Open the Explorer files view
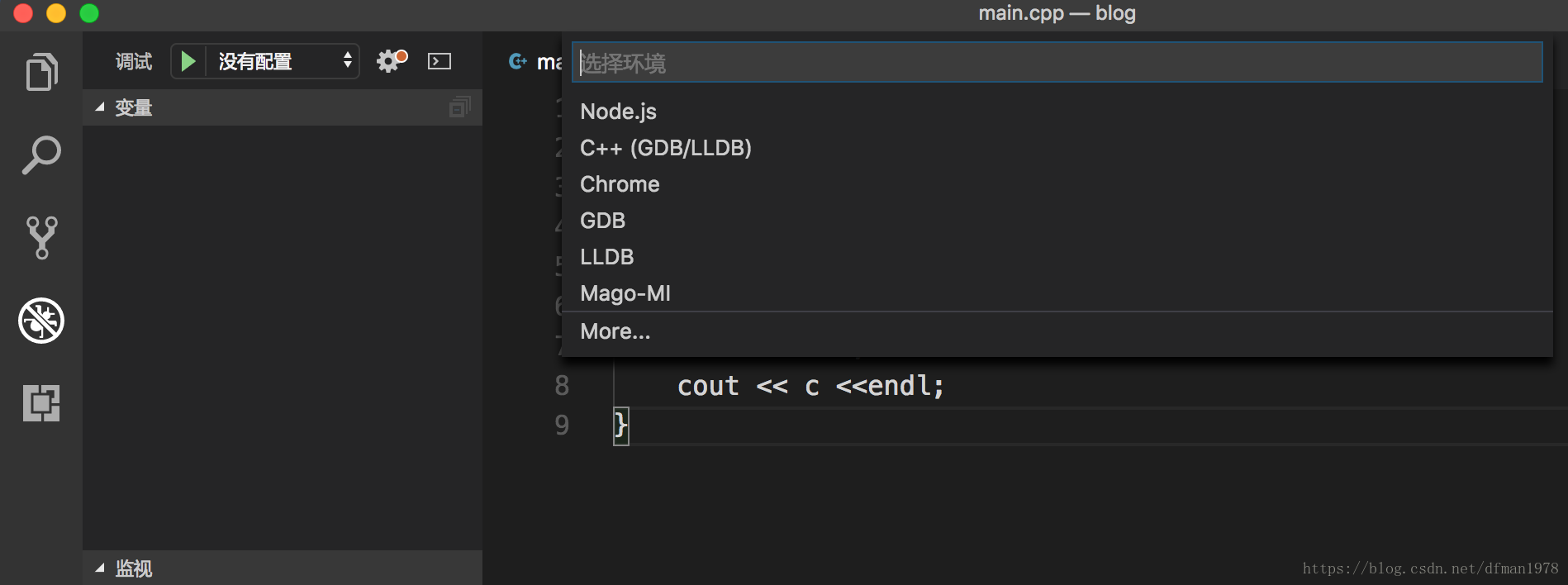1568x585 pixels. (x=41, y=72)
